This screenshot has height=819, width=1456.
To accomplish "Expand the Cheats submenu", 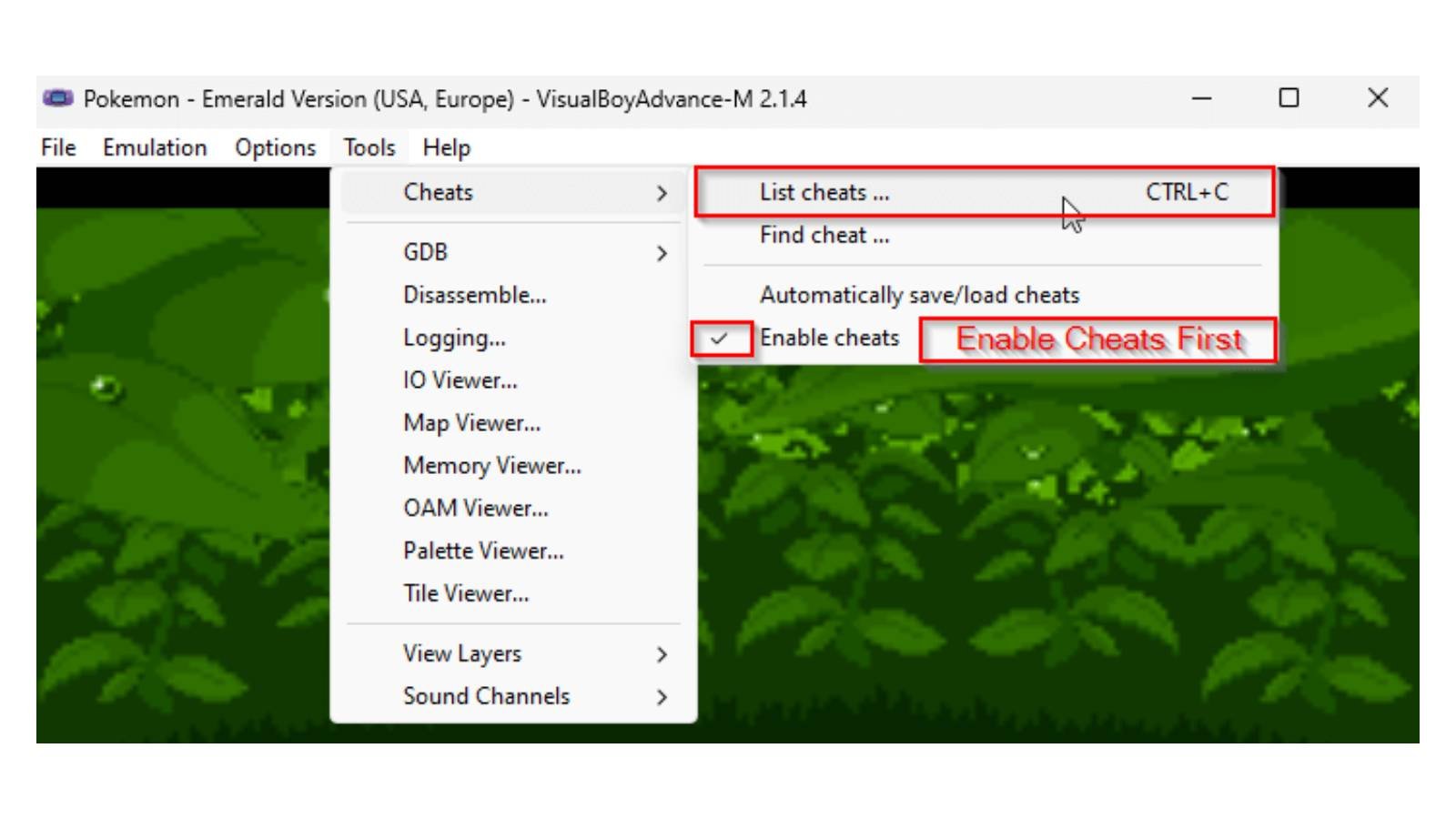I will pos(513,193).
